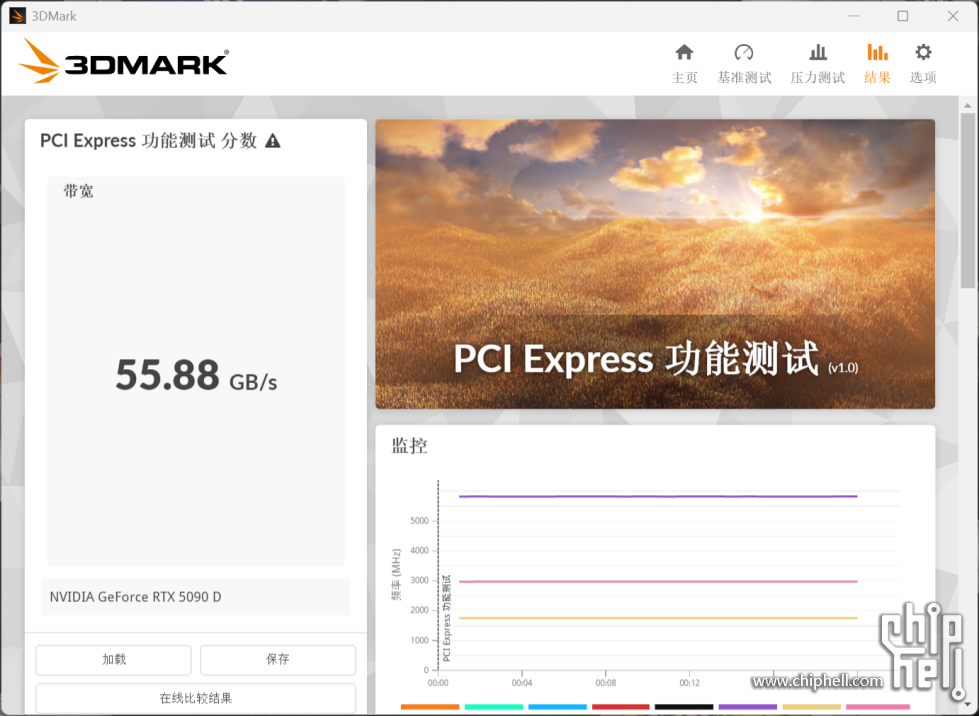Open the 选项 options gear icon
The height and width of the screenshot is (716, 979).
pyautogui.click(x=923, y=52)
